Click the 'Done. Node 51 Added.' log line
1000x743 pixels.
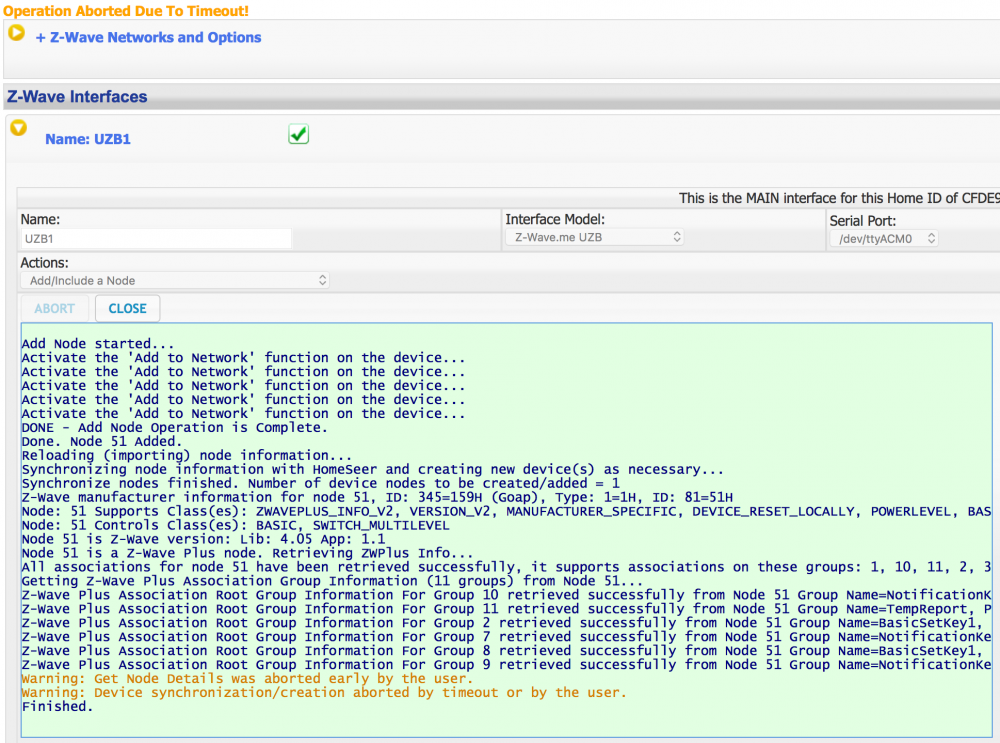(x=102, y=442)
